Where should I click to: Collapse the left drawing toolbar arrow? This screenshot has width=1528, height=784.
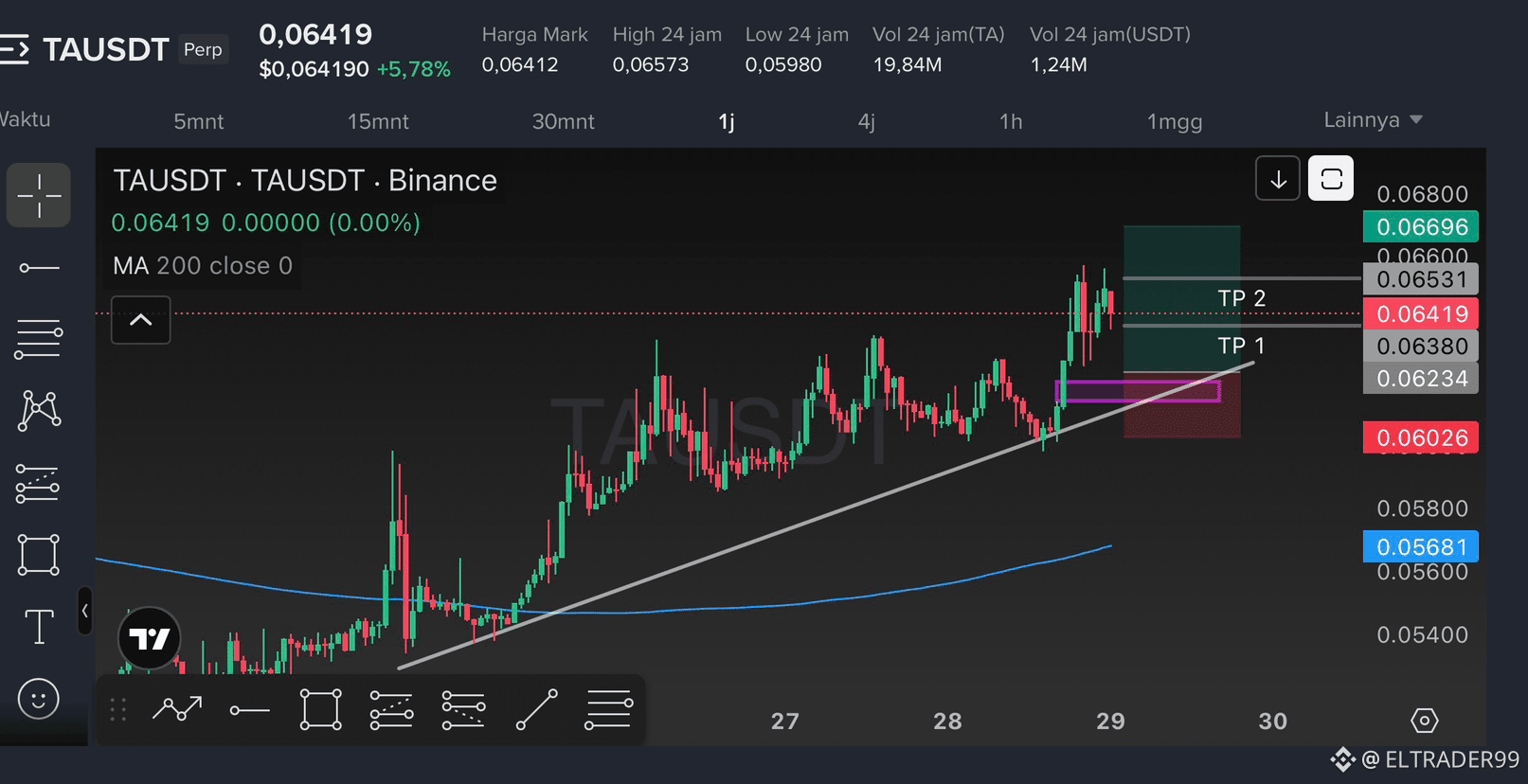click(84, 611)
